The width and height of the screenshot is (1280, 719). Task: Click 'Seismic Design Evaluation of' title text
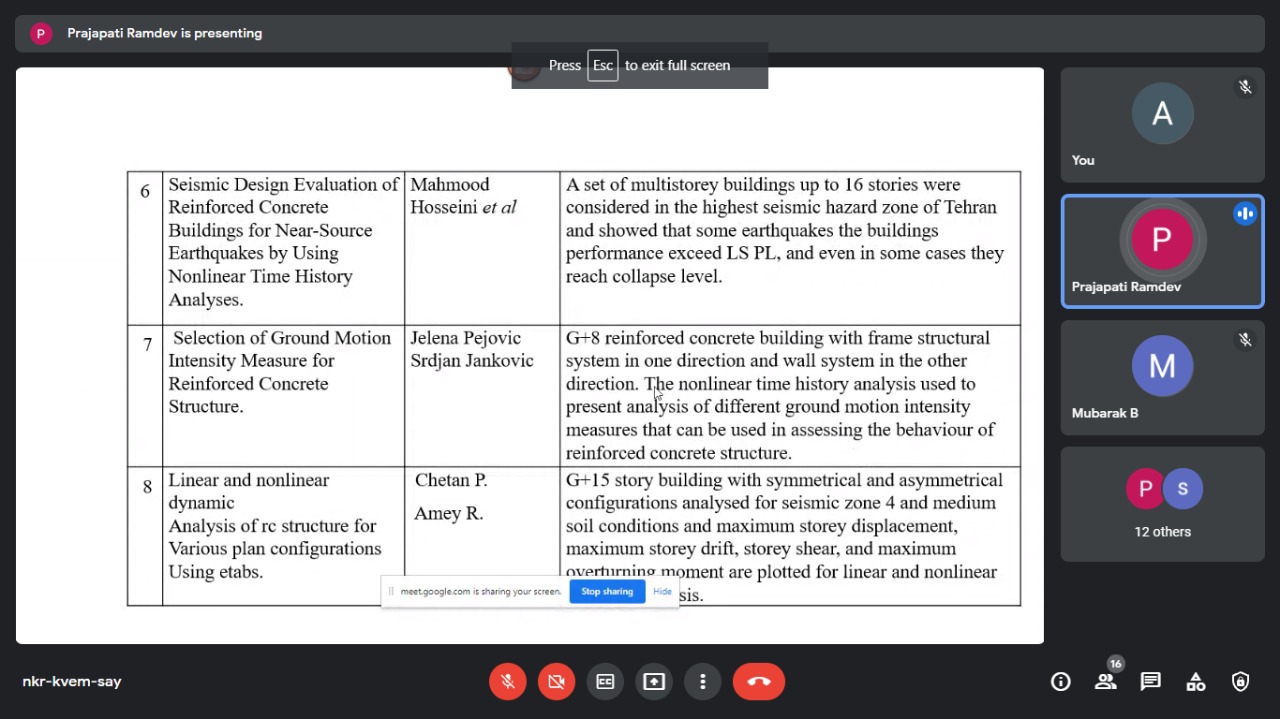pyautogui.click(x=284, y=185)
